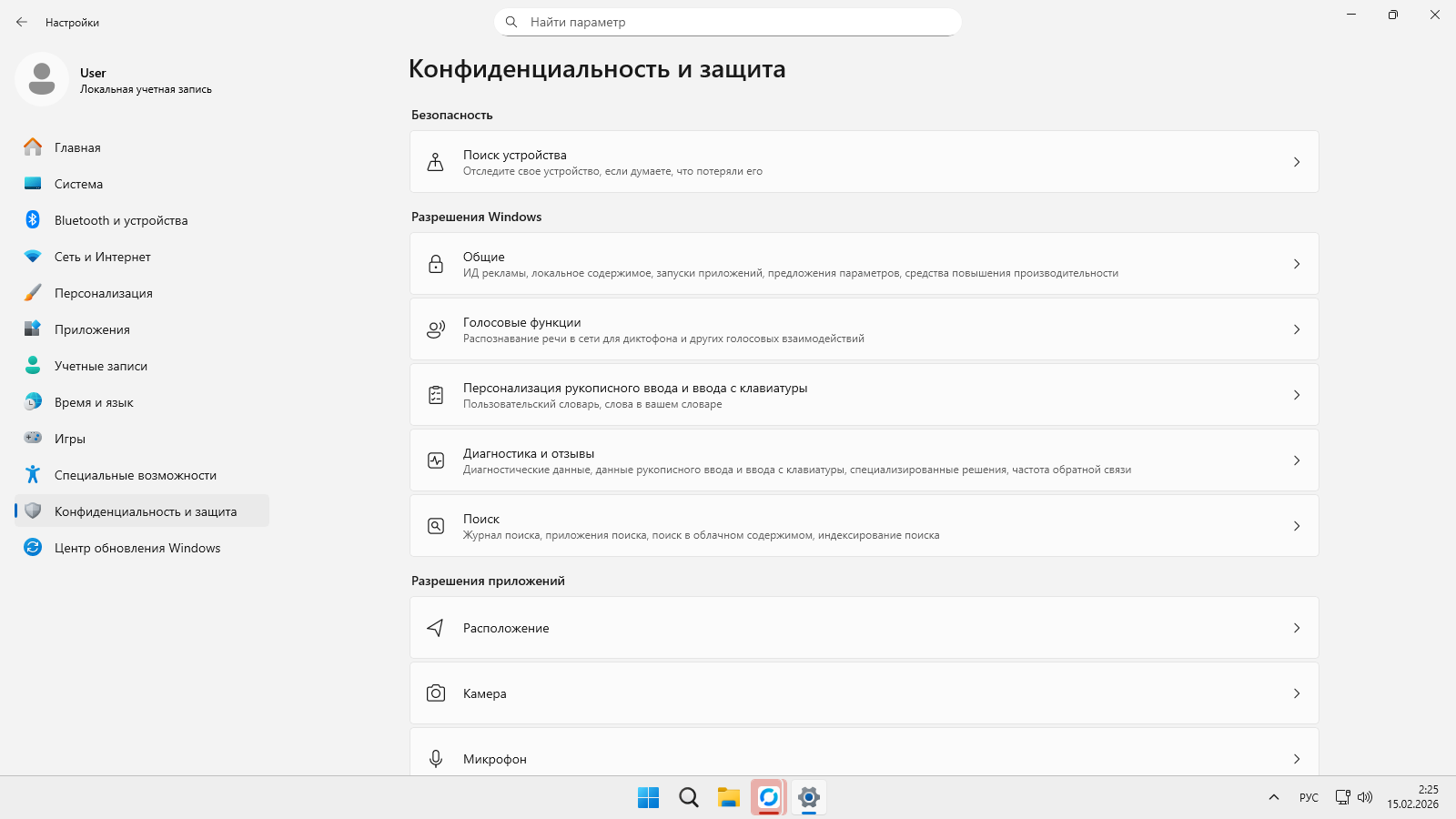
Task: Expand Камера using its chevron
Action: pos(1297,693)
